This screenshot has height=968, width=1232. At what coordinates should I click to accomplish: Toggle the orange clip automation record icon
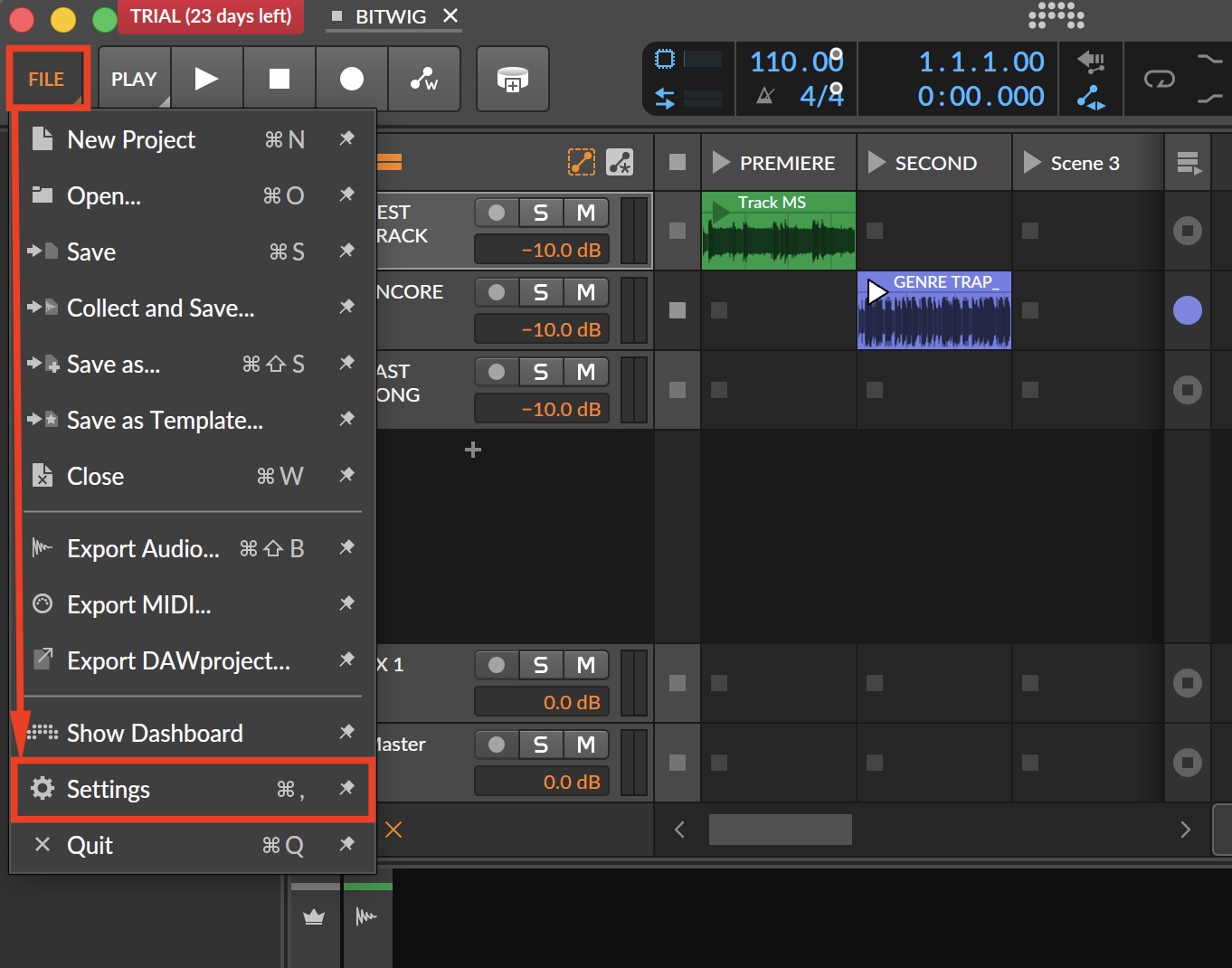point(582,163)
